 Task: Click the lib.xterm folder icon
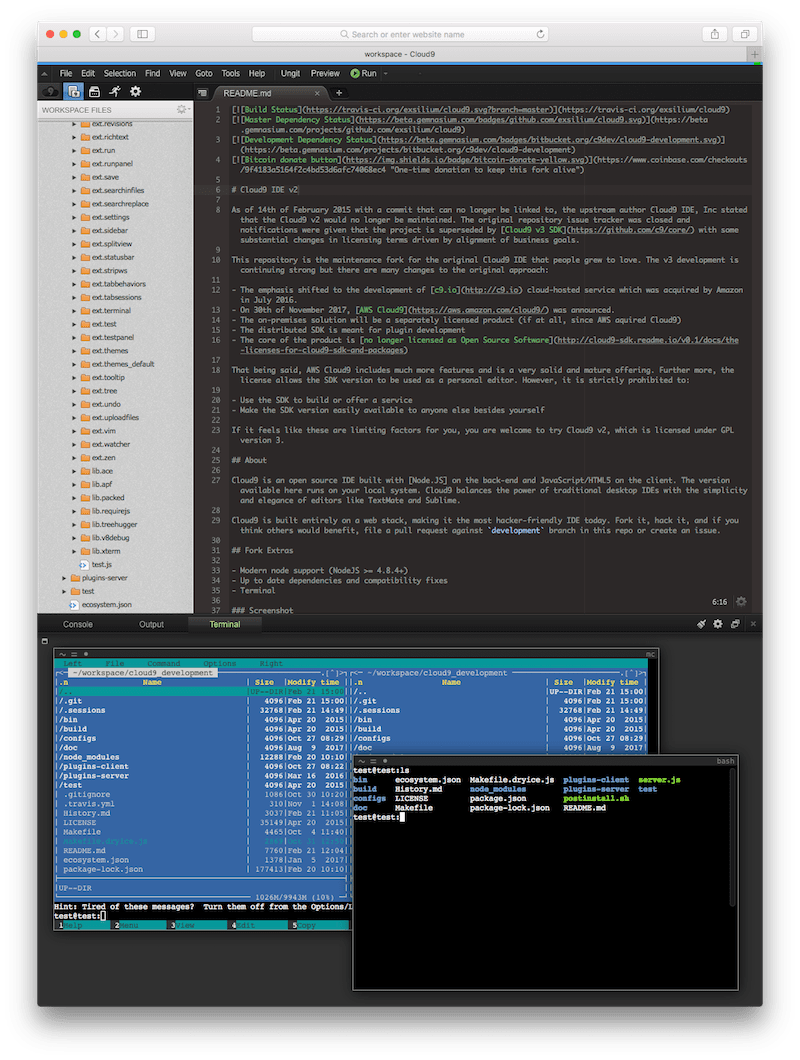[x=85, y=551]
